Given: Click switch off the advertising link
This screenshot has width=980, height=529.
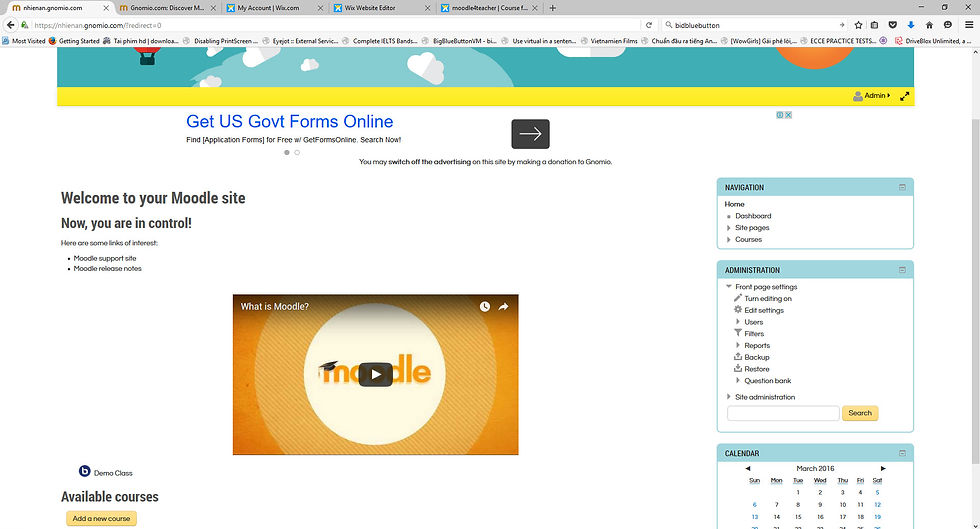Looking at the screenshot, I should (x=429, y=162).
